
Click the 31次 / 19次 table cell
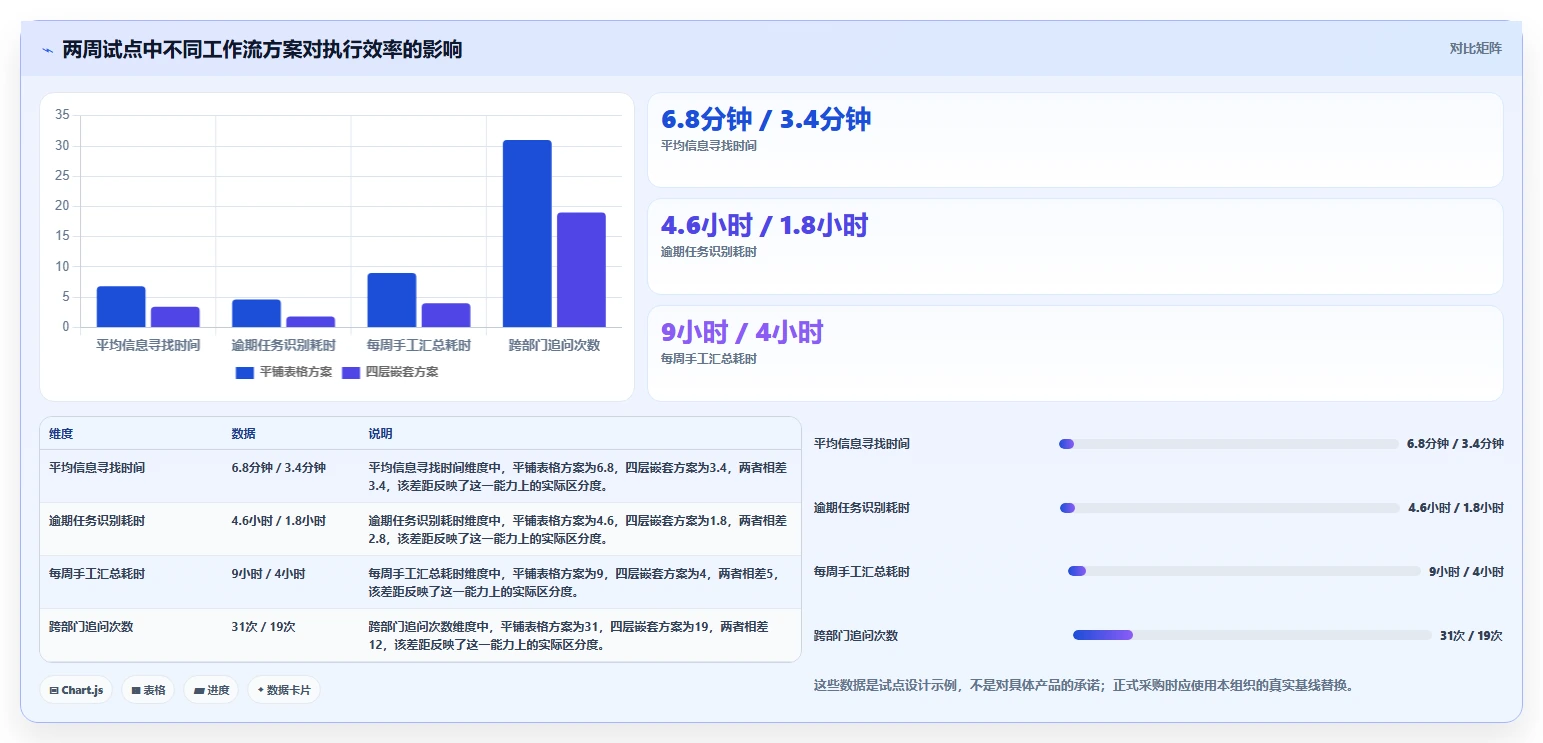(263, 626)
